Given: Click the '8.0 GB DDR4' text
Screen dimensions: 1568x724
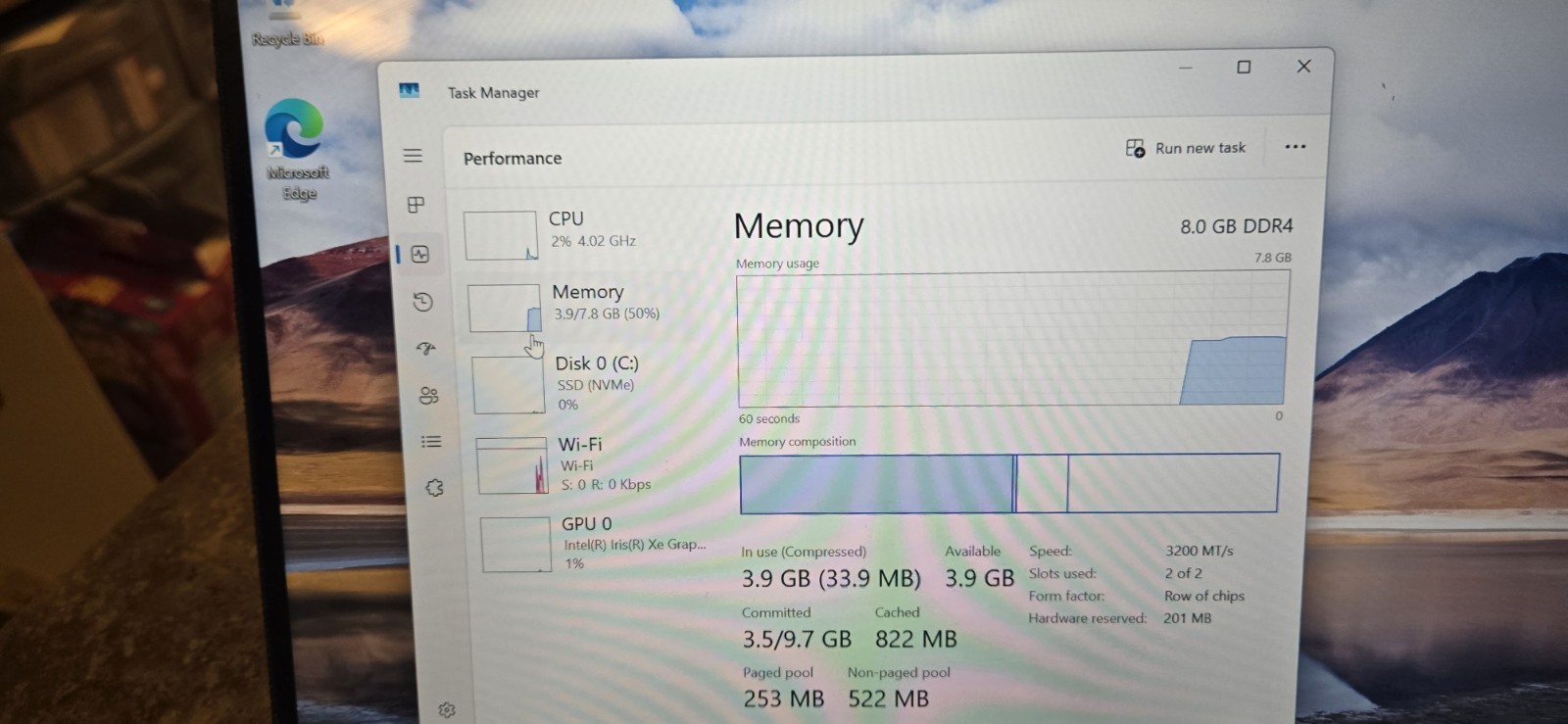Looking at the screenshot, I should (1236, 226).
